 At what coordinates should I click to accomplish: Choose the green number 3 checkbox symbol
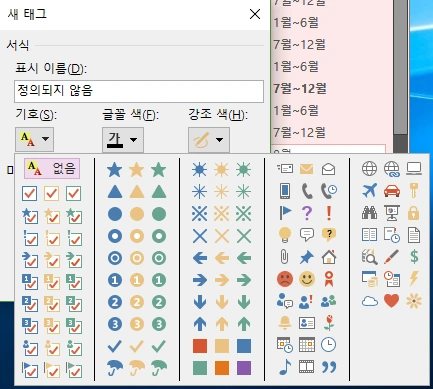pyautogui.click(x=73, y=326)
